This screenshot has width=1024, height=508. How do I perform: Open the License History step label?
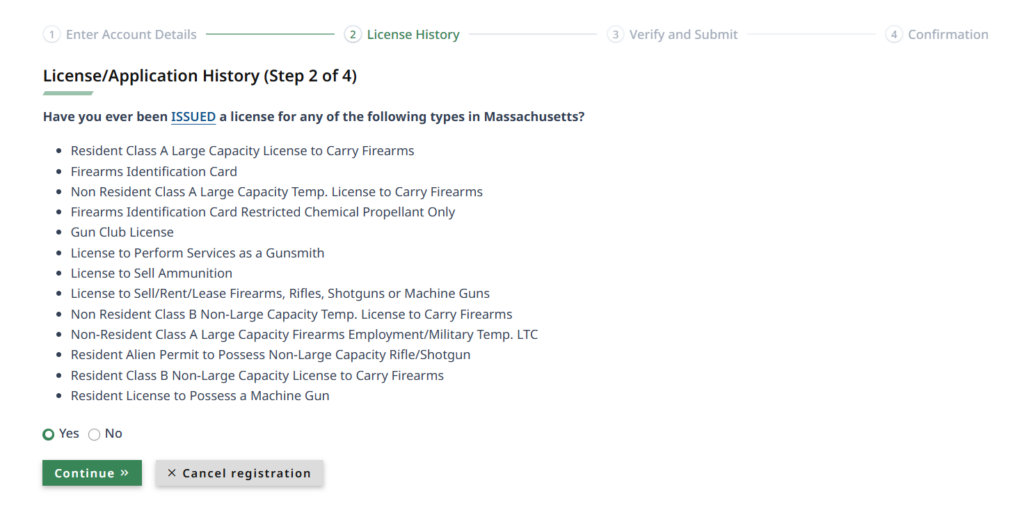(x=413, y=35)
